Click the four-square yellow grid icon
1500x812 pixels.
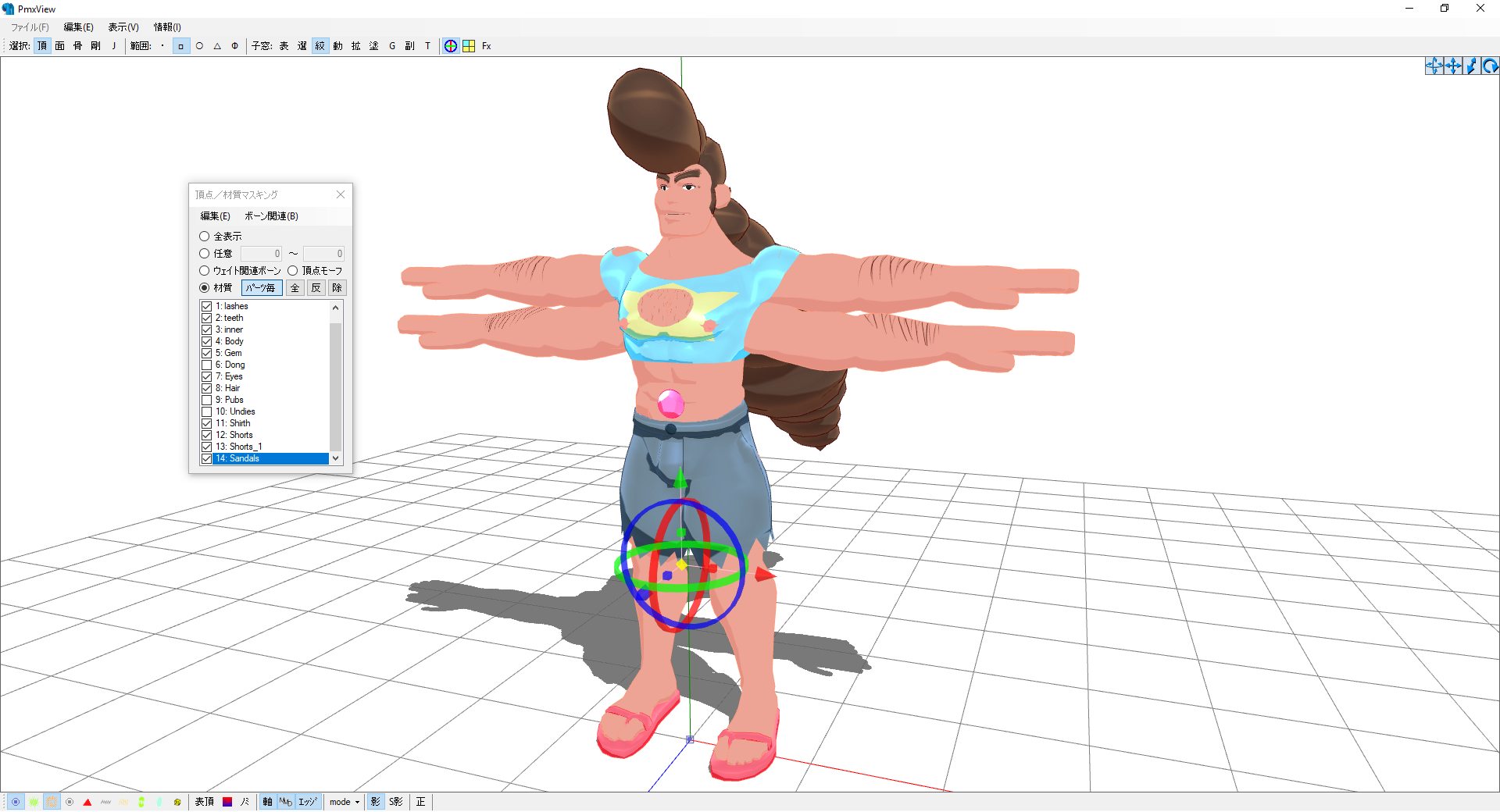point(469,46)
